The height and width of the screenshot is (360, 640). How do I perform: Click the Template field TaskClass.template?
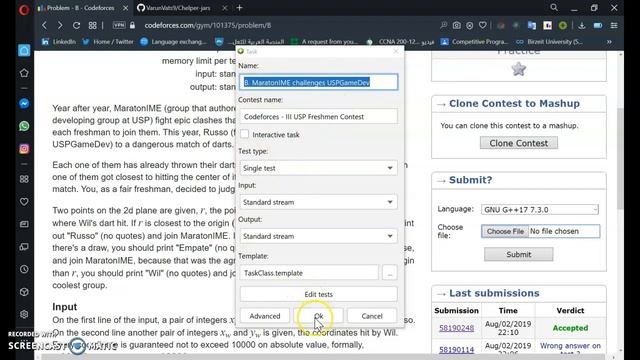(309, 273)
